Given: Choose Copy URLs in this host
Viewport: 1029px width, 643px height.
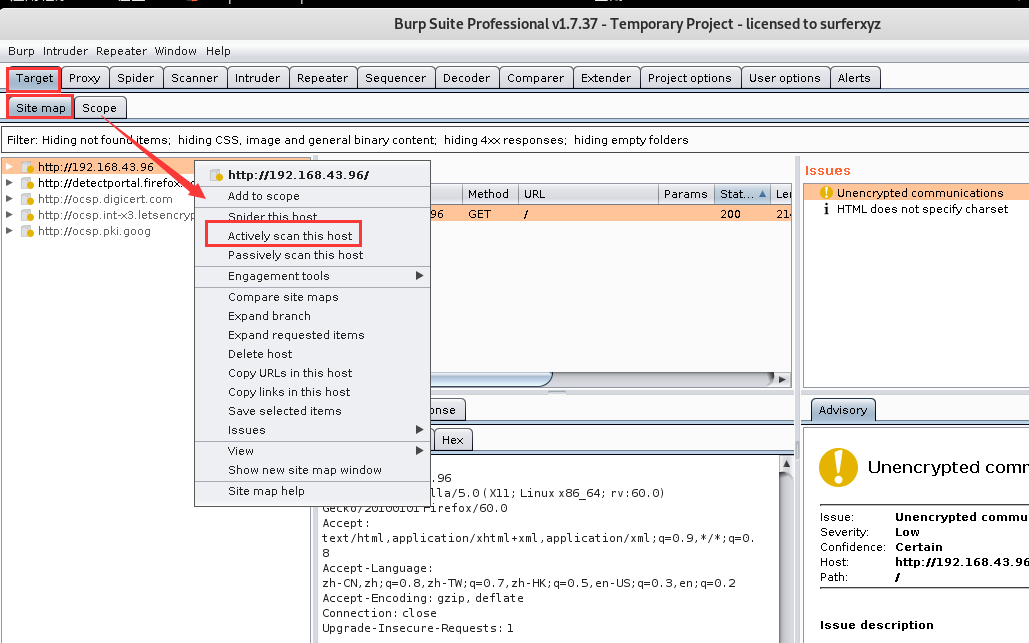Looking at the screenshot, I should pos(312,373).
